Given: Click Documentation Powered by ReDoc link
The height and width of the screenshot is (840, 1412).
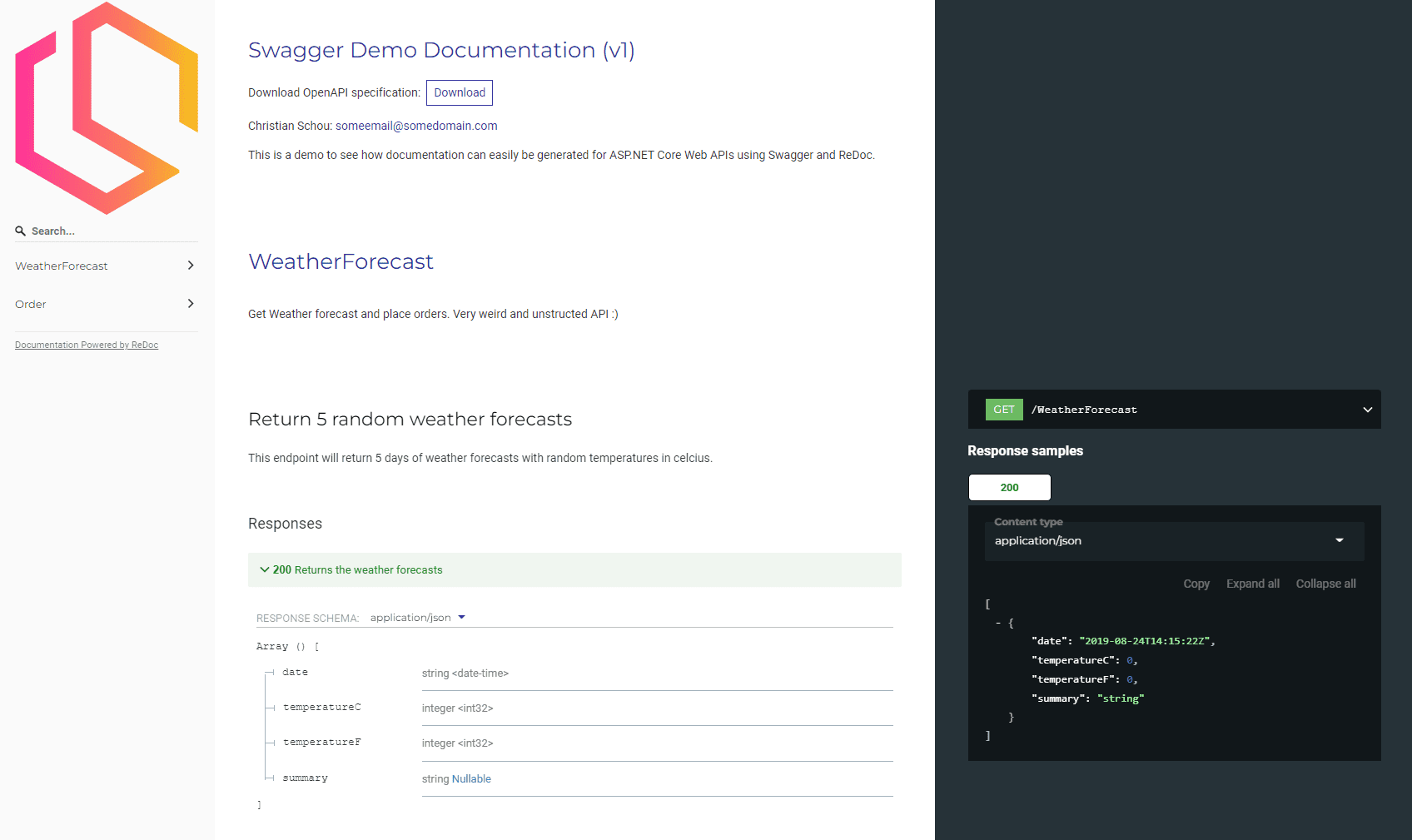Looking at the screenshot, I should coord(87,344).
